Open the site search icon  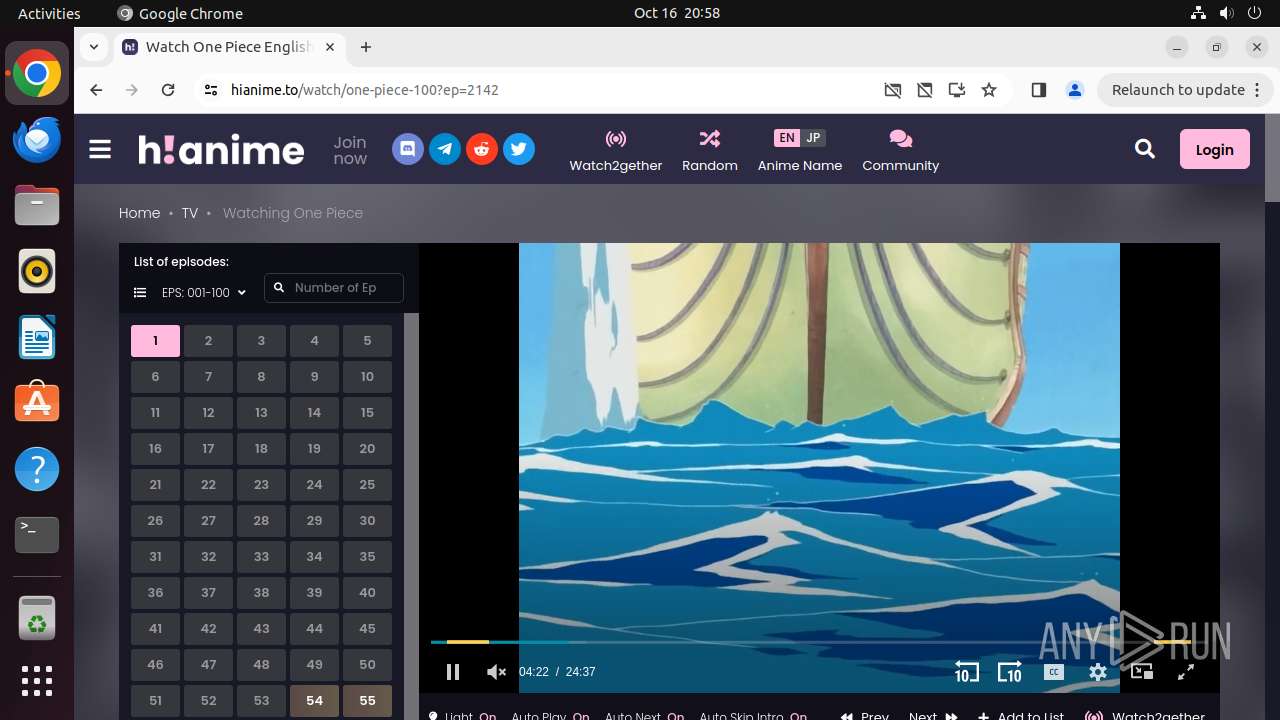pos(1145,149)
